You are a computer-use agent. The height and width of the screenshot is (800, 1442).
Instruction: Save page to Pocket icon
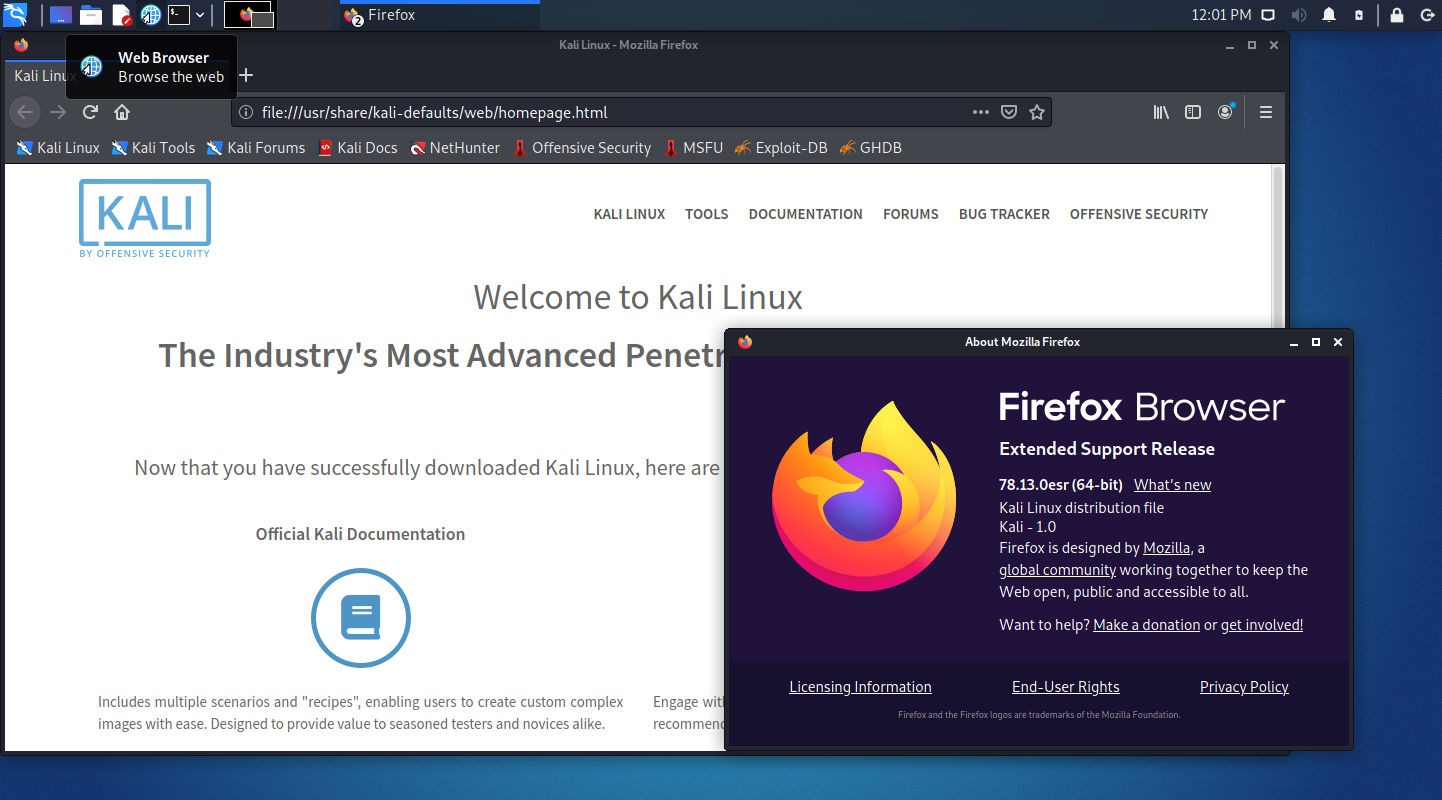click(1009, 112)
